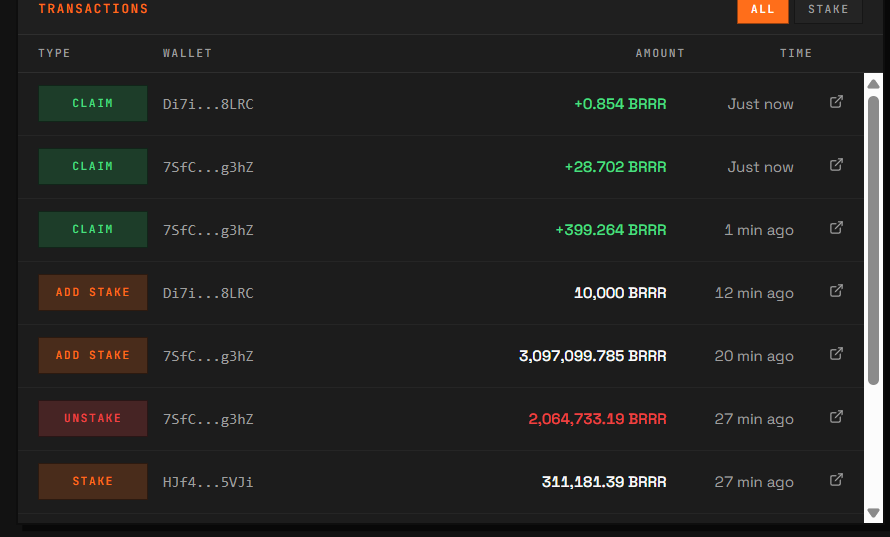The image size is (890, 537).
Task: Click the red 2,064,733.19 BRRR amount
Action: 597,419
